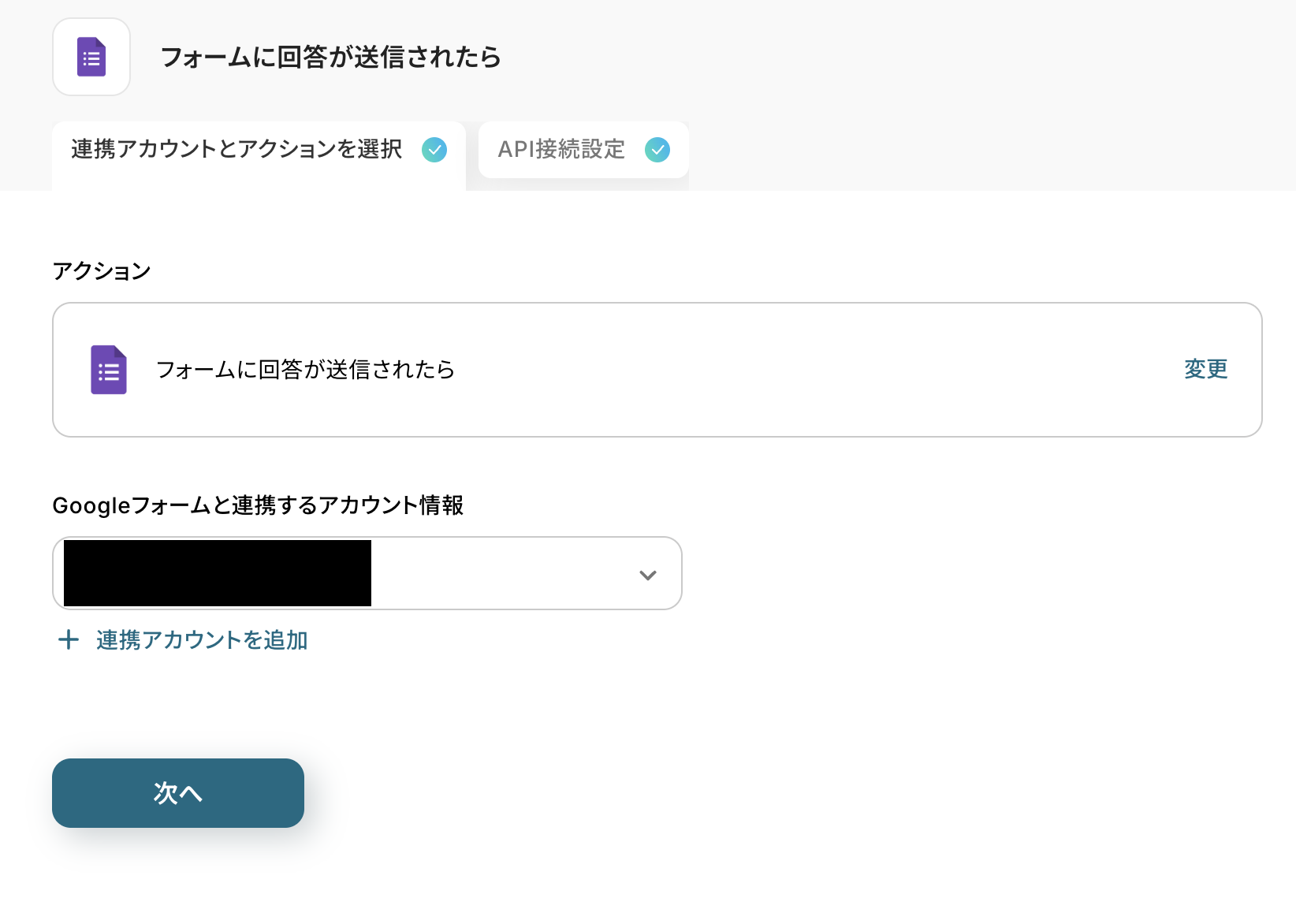Click the blacked-out account value in the dropdown
This screenshot has width=1296, height=924.
click(x=218, y=573)
